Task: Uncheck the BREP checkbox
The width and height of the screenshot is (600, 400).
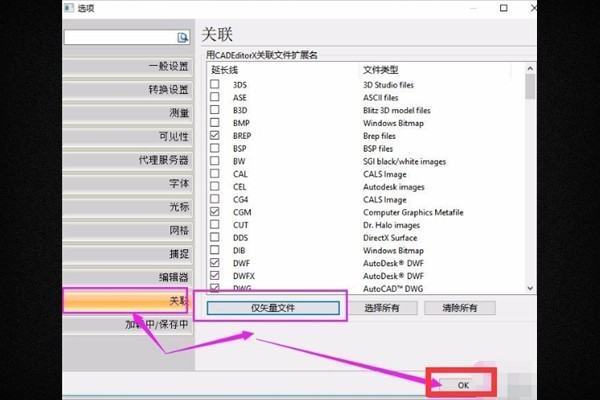Action: (x=215, y=135)
